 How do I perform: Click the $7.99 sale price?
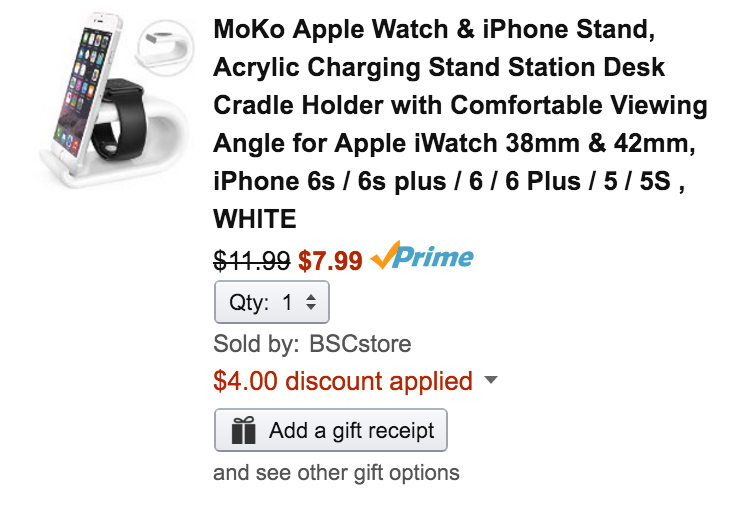point(330,260)
